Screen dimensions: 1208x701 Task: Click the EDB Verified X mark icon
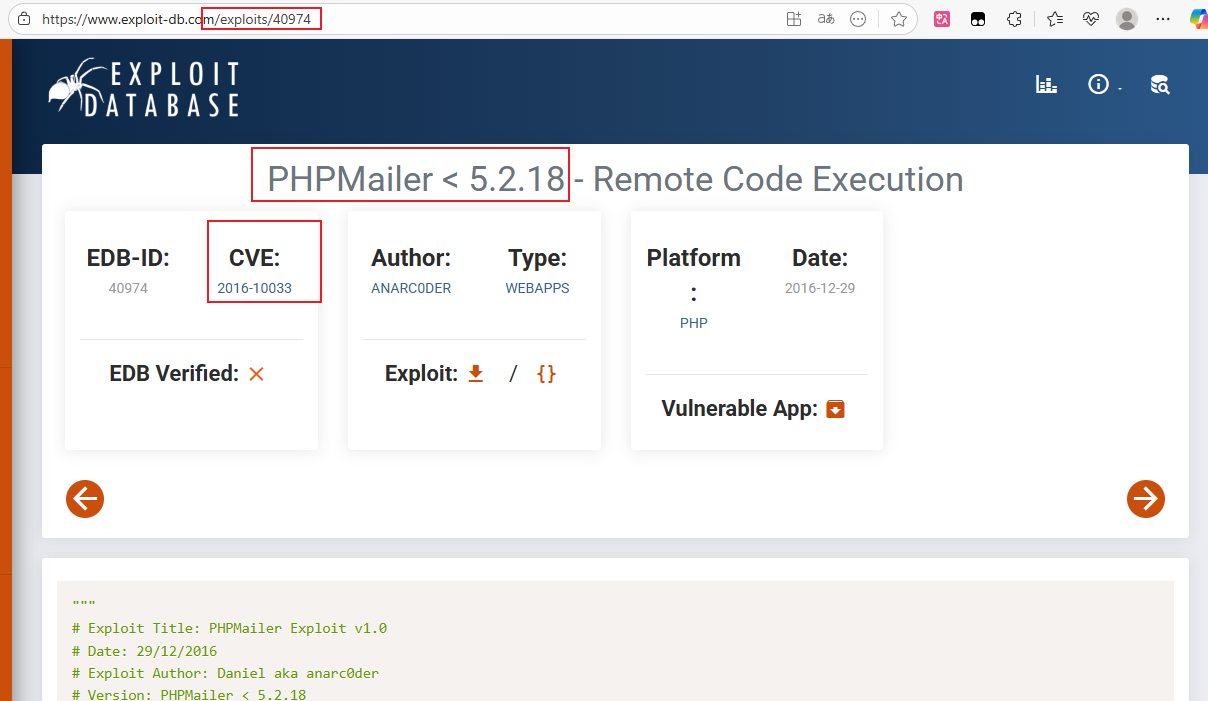click(256, 374)
